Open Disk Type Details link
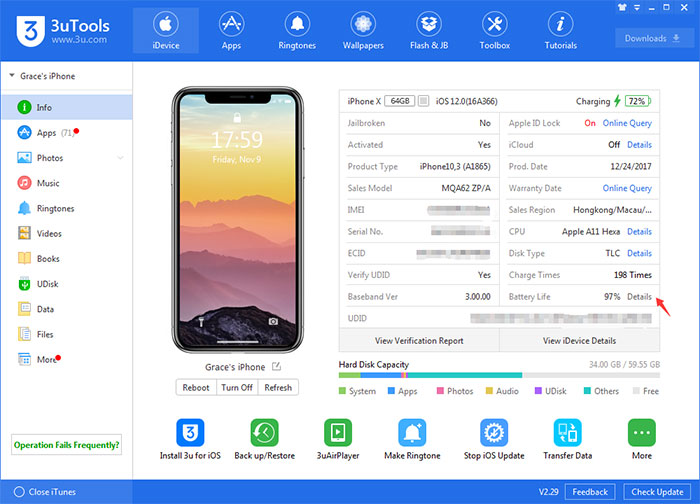 639,253
